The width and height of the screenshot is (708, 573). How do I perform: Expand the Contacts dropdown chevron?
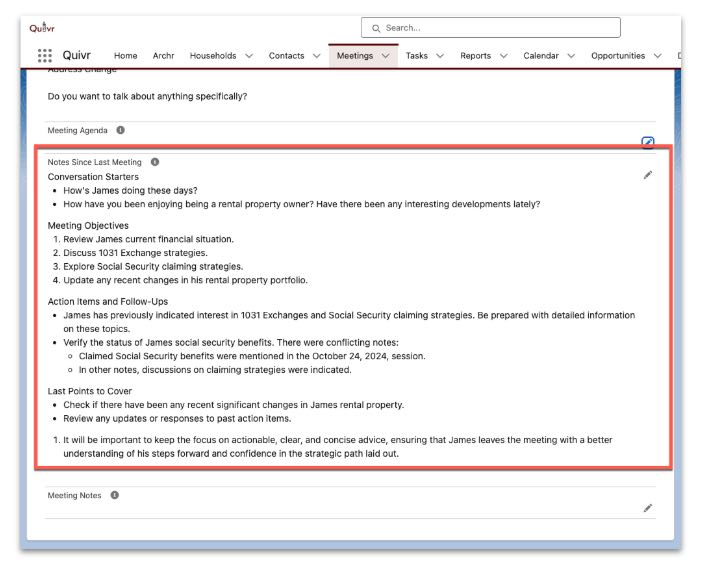[317, 56]
